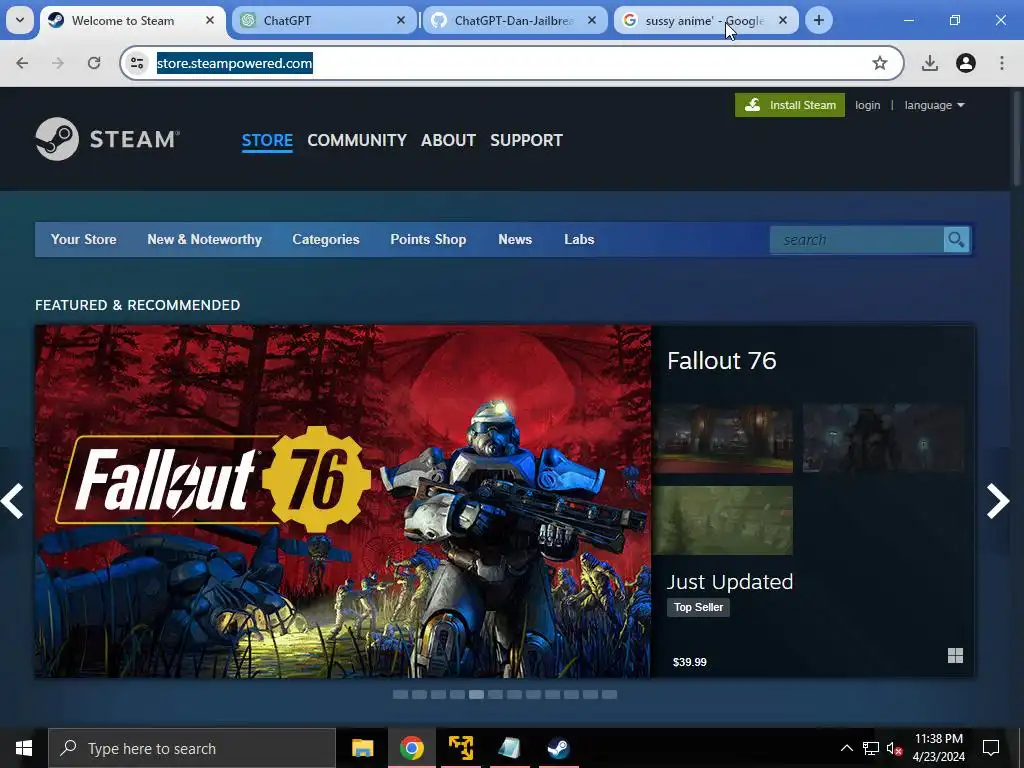Open STORE in Steam header

[267, 140]
